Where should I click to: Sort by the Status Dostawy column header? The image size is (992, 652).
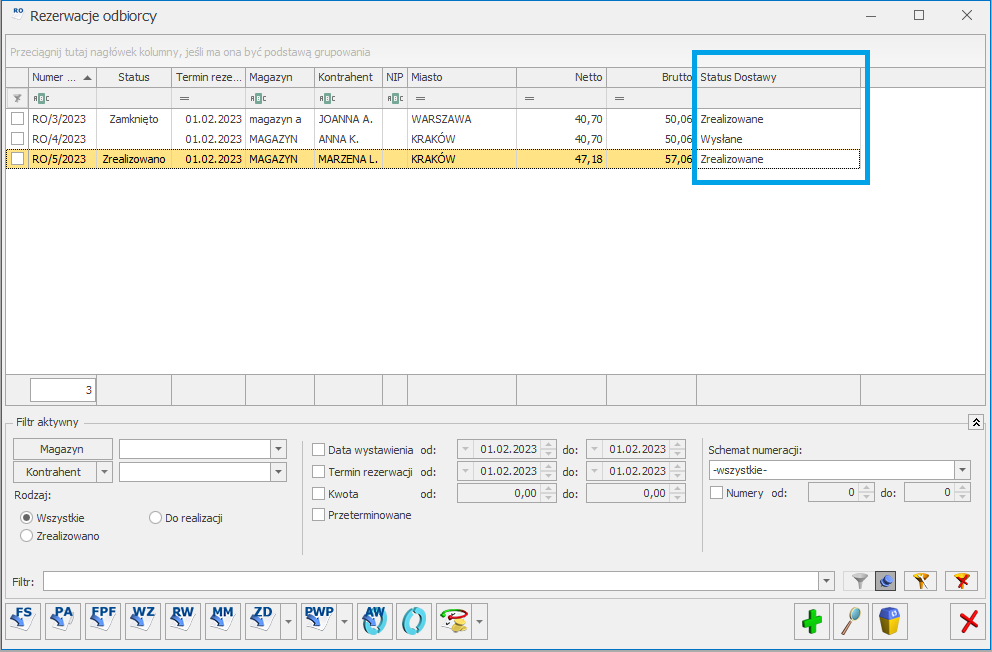click(778, 77)
